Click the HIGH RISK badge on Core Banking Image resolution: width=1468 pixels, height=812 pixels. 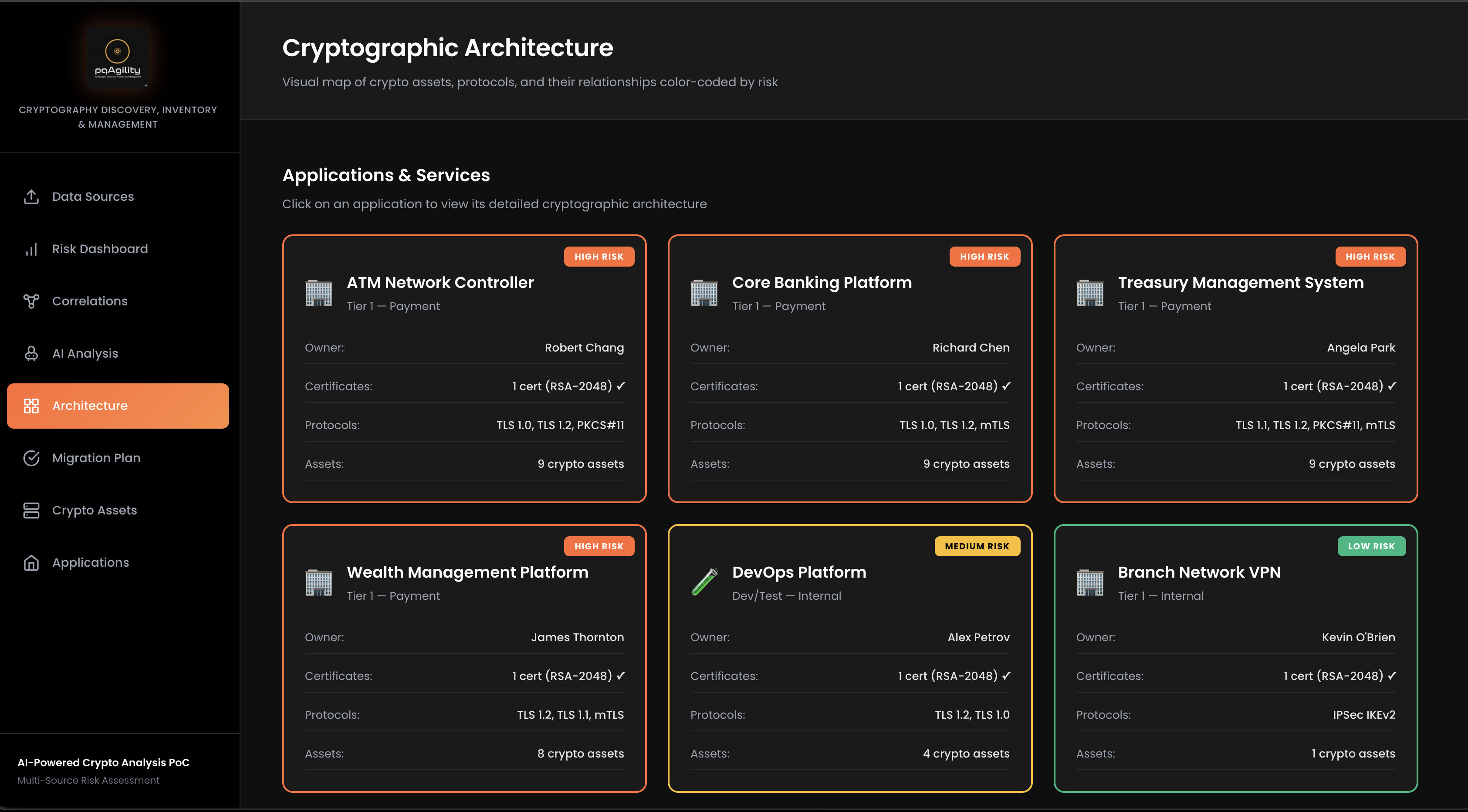pyautogui.click(x=984, y=257)
